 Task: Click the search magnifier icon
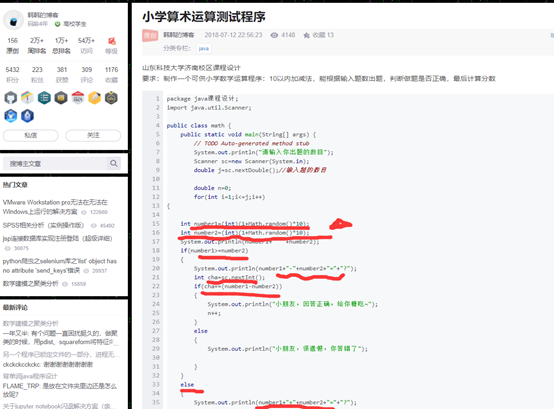113,163
